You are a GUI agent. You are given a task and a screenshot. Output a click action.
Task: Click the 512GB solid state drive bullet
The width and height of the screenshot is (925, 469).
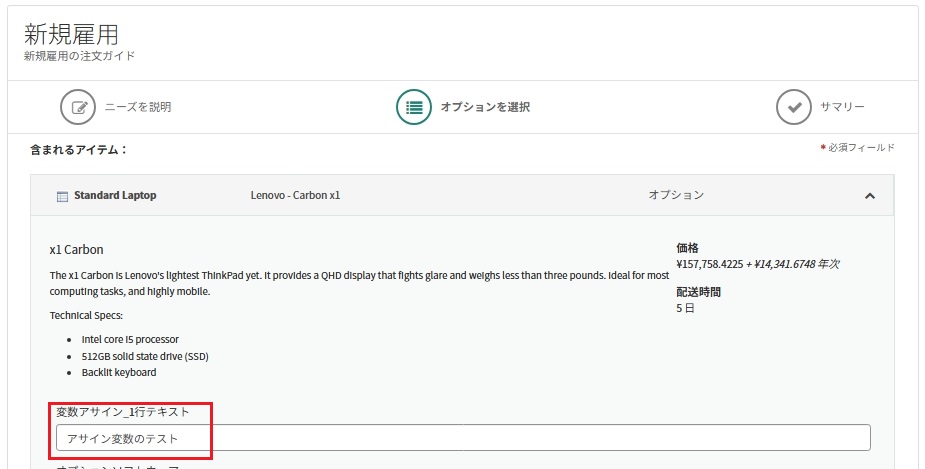tap(145, 356)
